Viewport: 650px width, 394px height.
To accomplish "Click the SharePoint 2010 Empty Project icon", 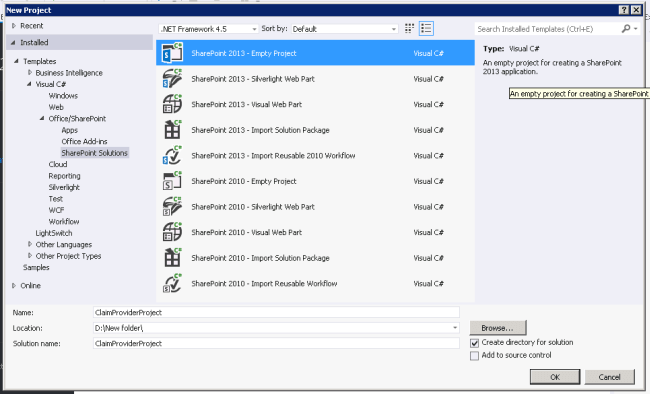I will tap(172, 181).
